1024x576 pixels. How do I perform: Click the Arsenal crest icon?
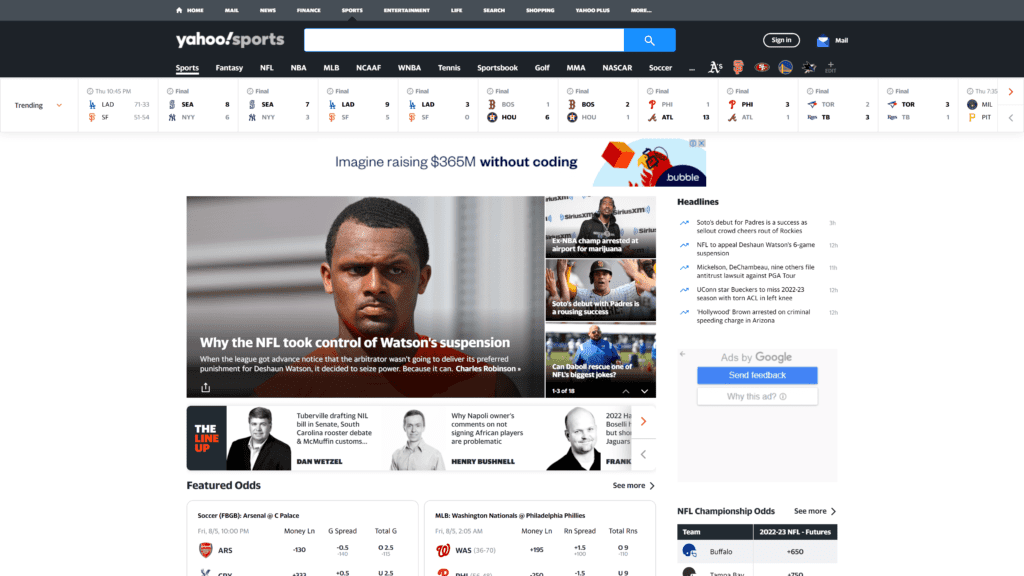206,550
